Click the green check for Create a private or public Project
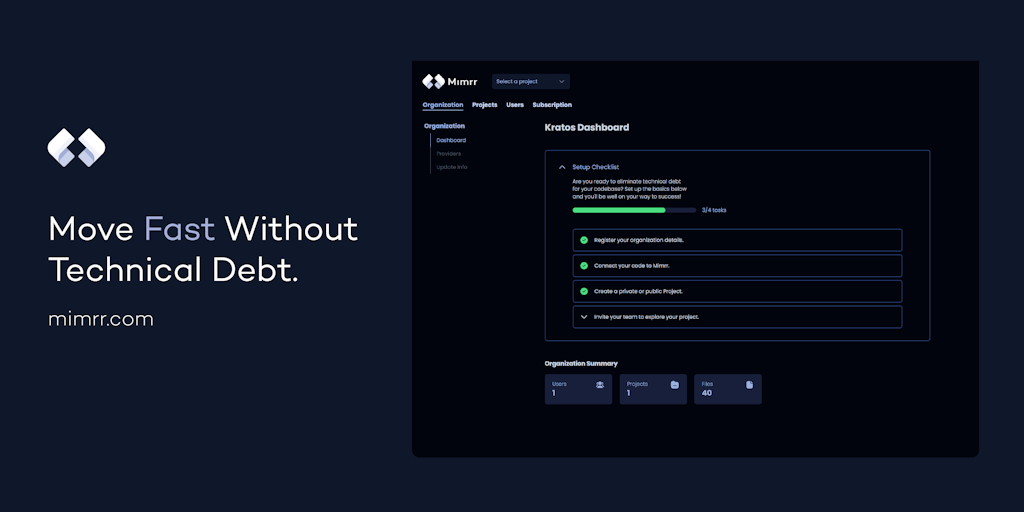 click(x=584, y=291)
